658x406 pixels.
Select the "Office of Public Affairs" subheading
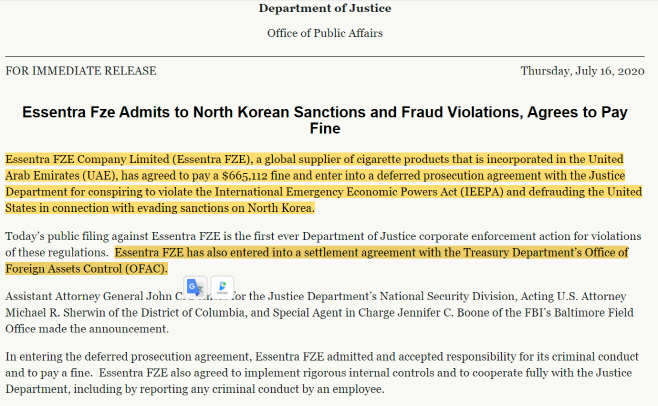pyautogui.click(x=325, y=33)
